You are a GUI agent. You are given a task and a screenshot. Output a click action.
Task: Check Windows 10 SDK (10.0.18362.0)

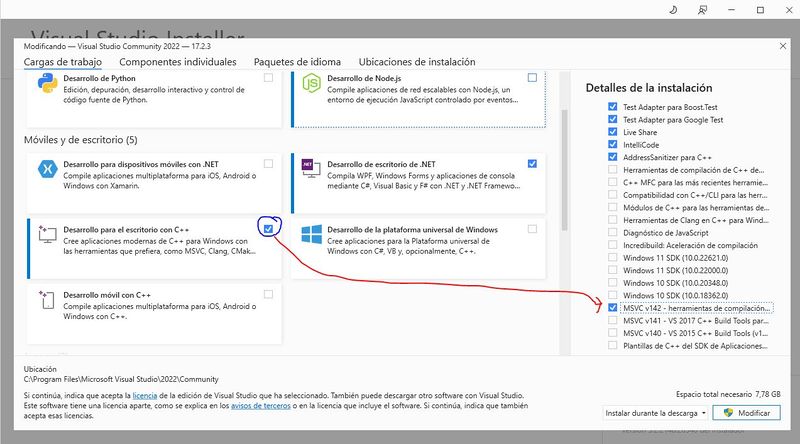click(x=613, y=295)
